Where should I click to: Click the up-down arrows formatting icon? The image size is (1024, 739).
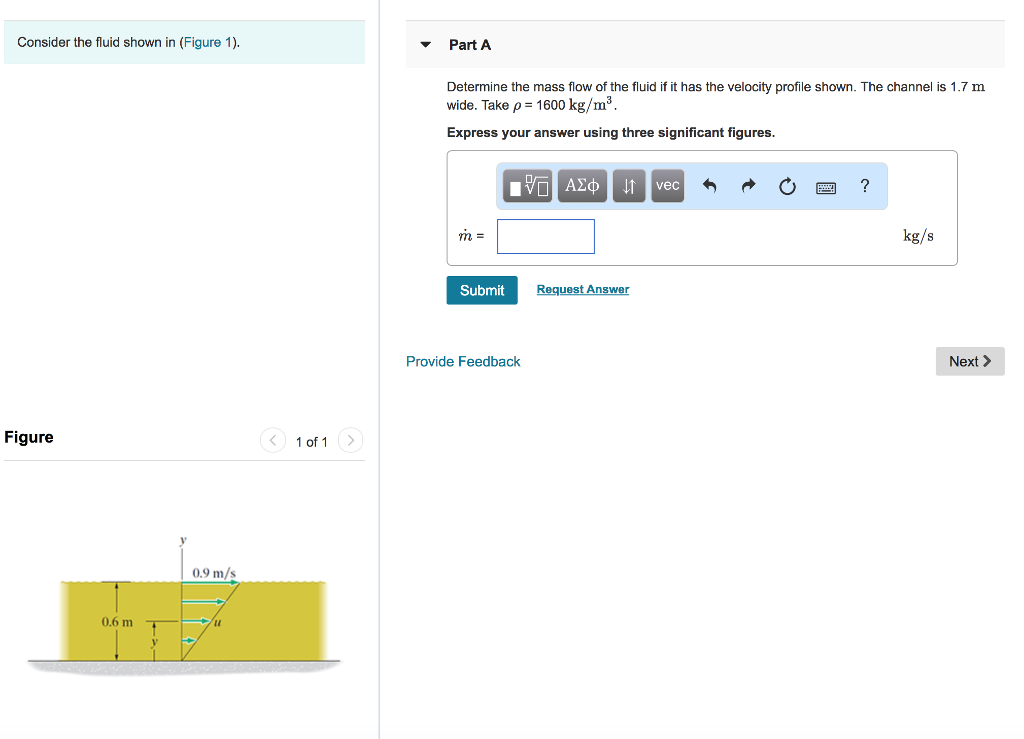(x=628, y=185)
